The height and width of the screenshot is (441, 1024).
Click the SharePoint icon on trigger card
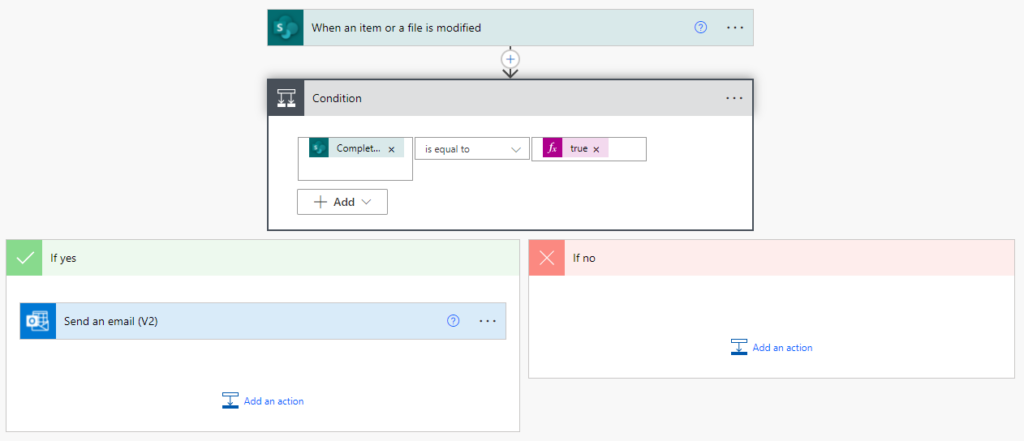coord(285,27)
